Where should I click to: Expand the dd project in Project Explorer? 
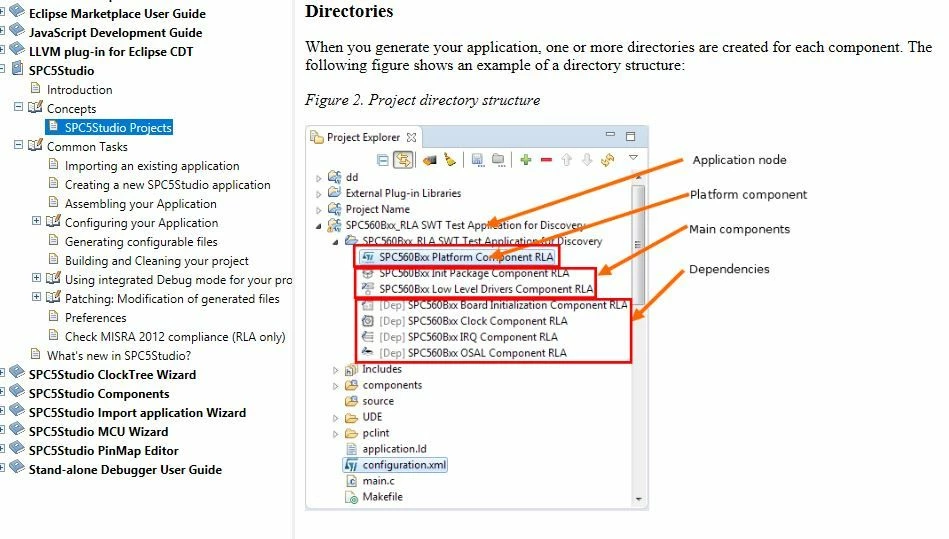pos(319,178)
